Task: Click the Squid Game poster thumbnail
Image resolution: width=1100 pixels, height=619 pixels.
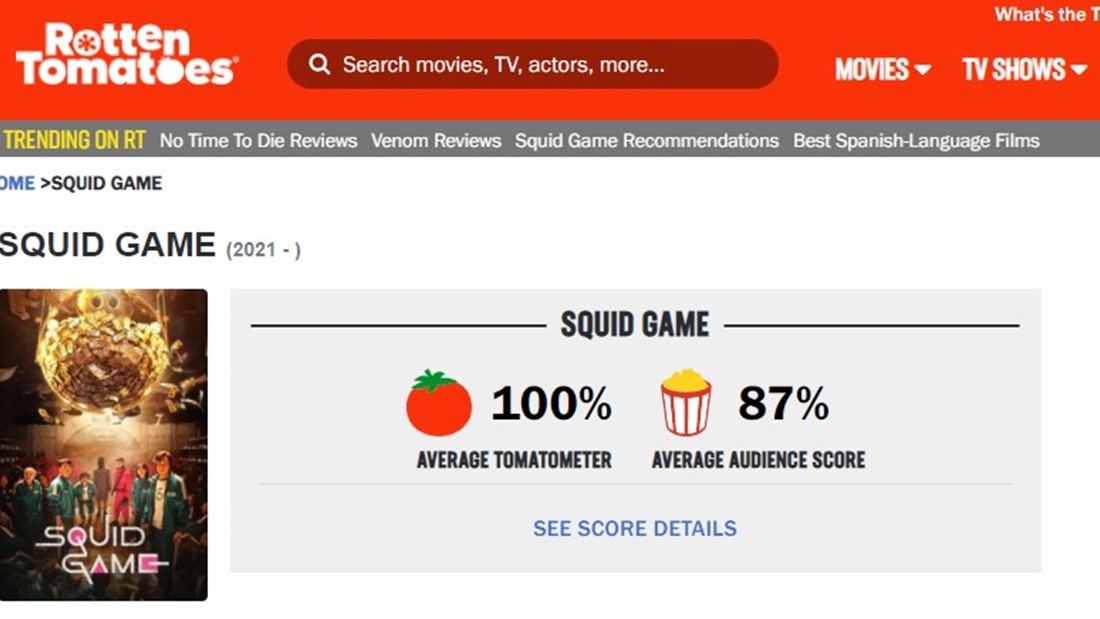Action: click(x=103, y=445)
